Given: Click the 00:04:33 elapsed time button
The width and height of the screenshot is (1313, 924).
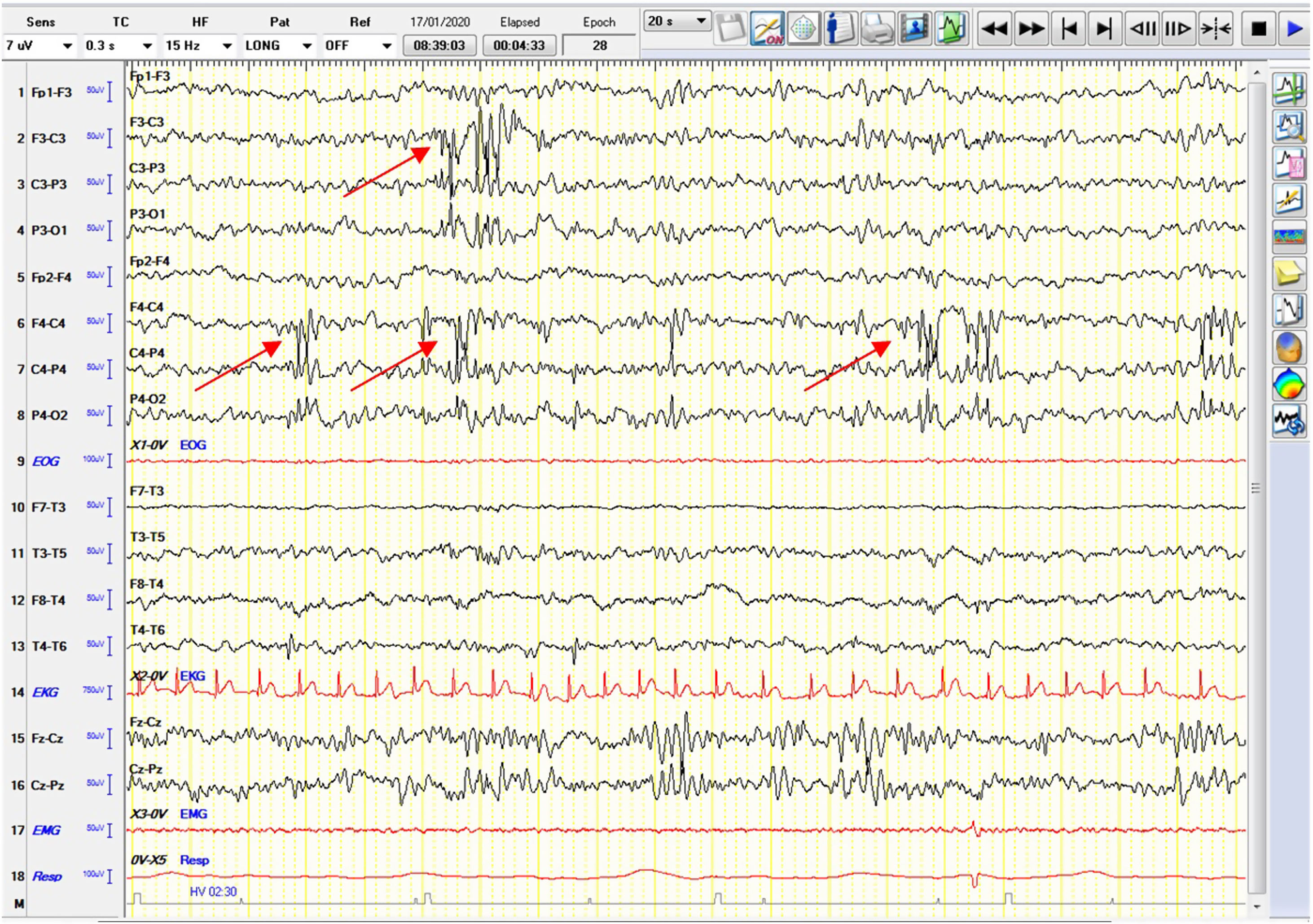Looking at the screenshot, I should [518, 46].
